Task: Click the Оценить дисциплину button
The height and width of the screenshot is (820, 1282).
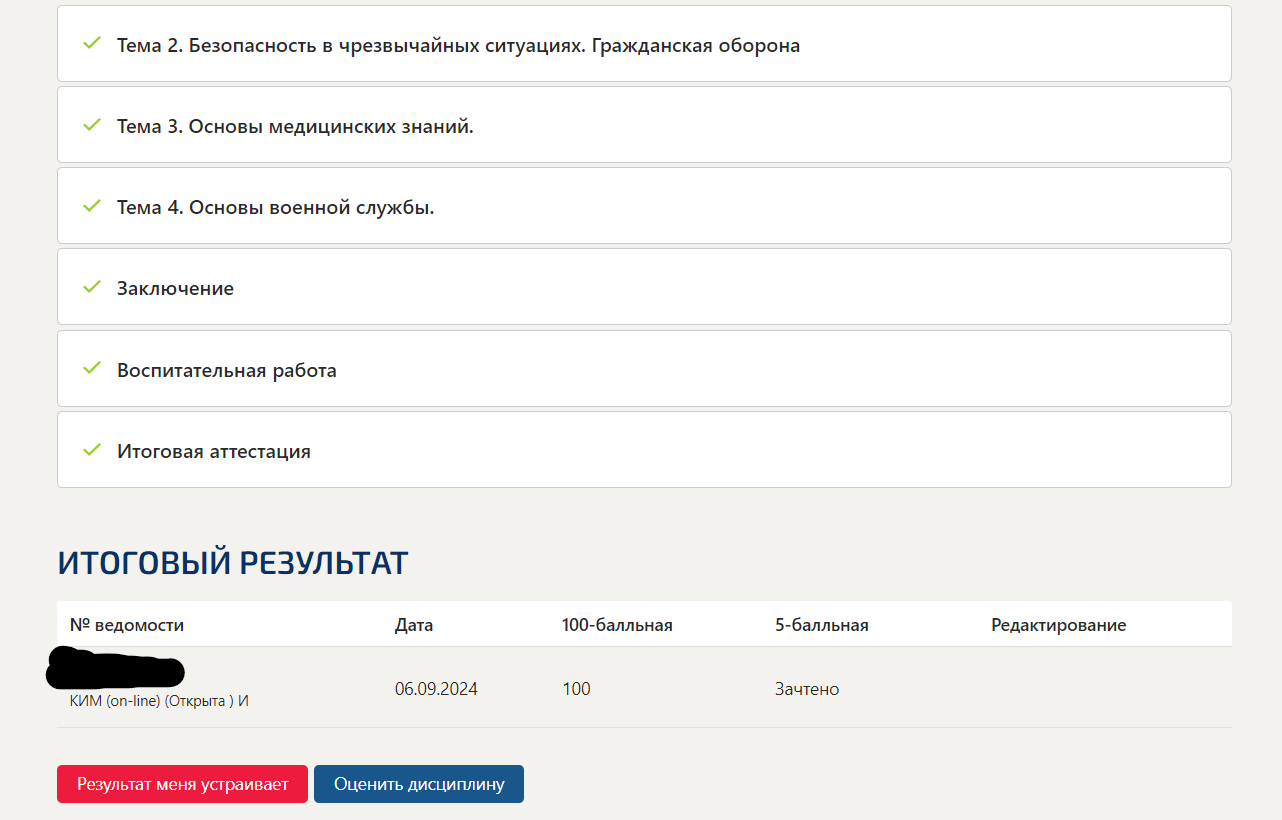Action: [x=418, y=784]
